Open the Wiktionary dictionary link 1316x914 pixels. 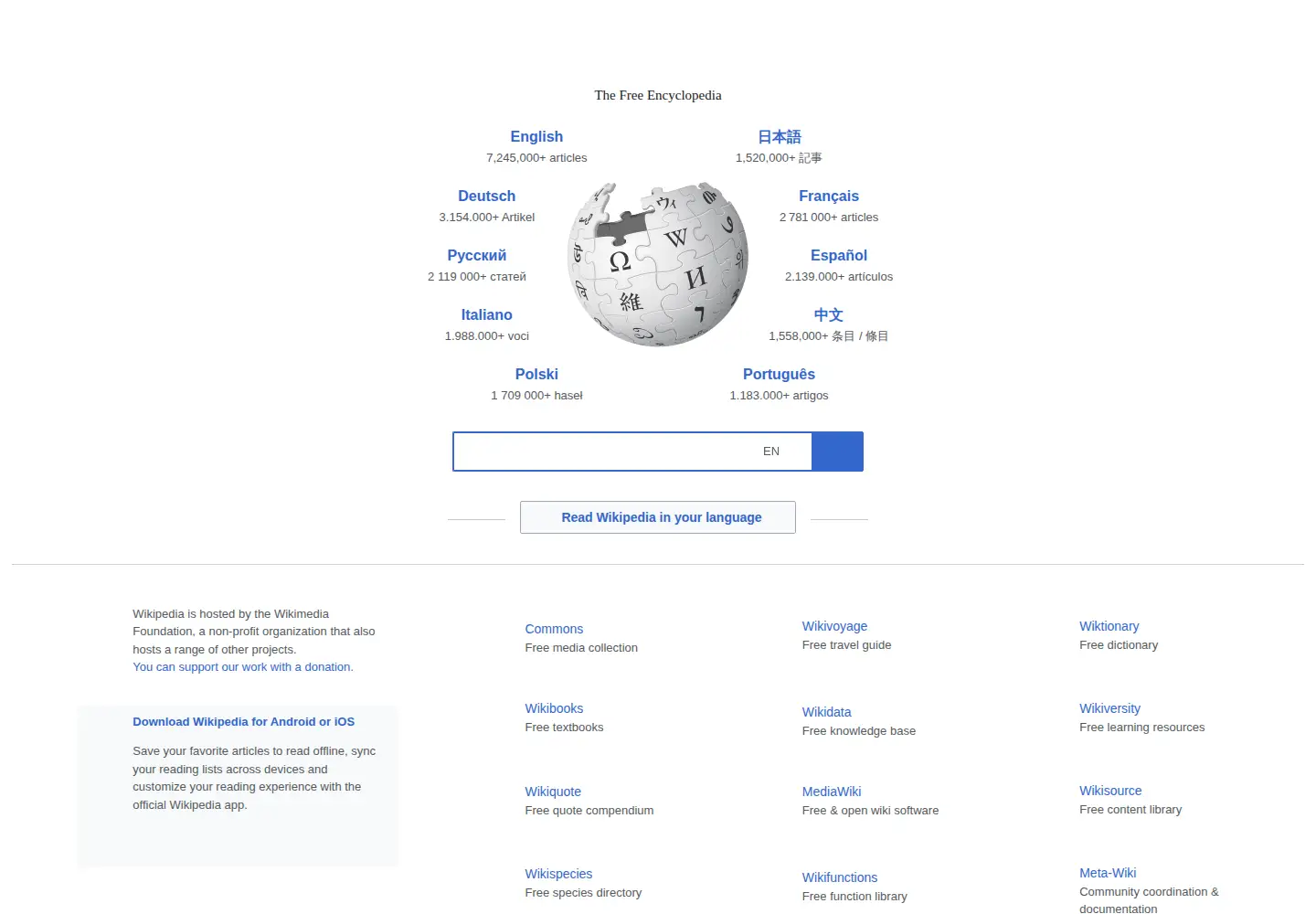click(1109, 626)
